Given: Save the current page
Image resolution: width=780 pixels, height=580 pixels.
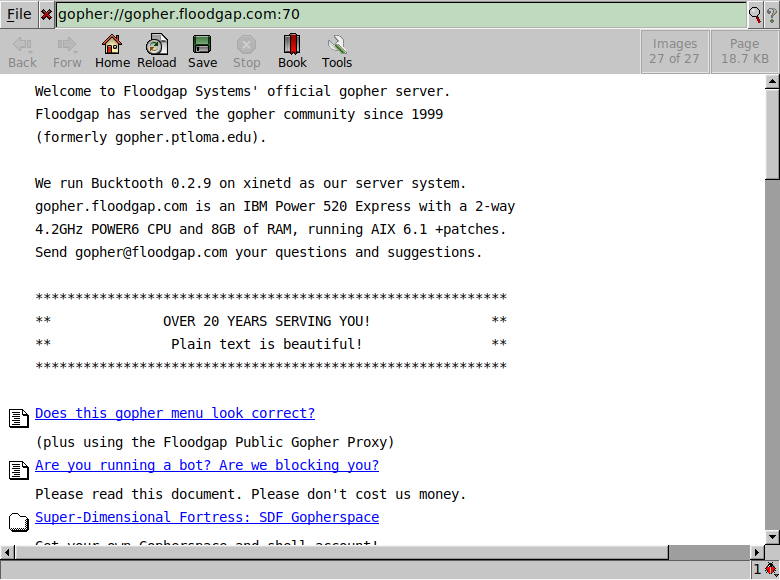Looking at the screenshot, I should click(x=202, y=52).
